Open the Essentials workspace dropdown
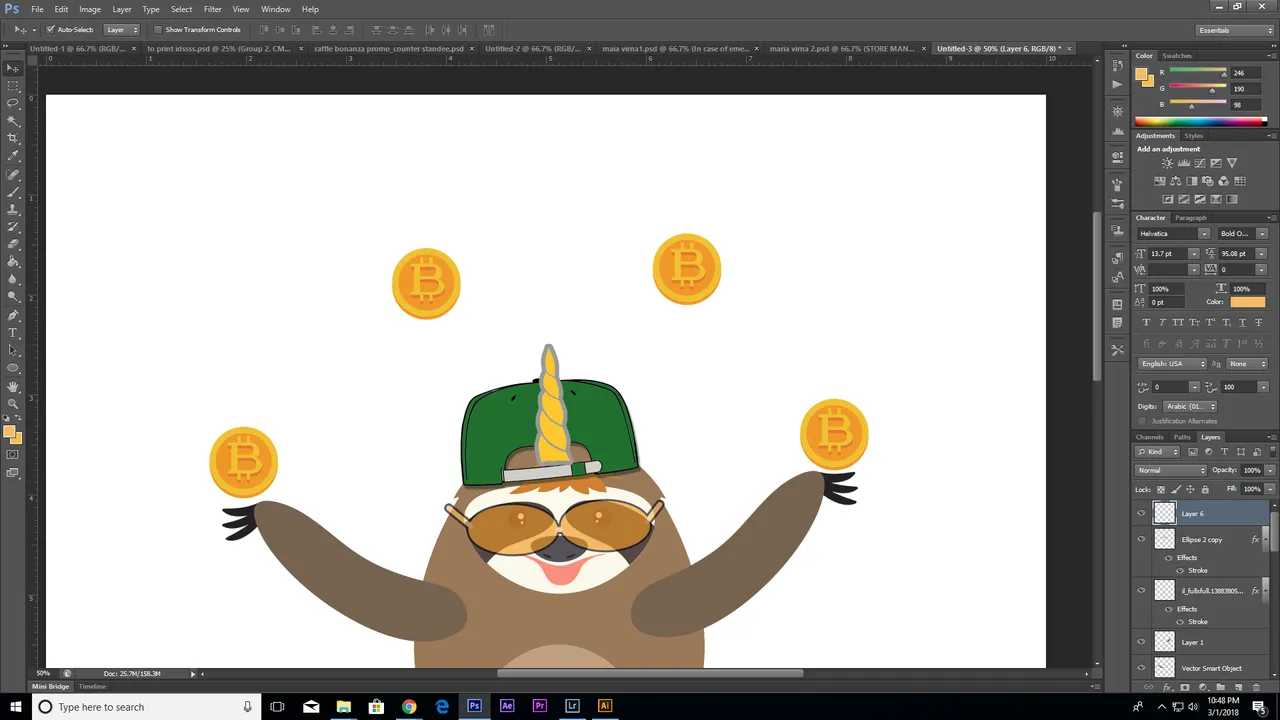This screenshot has height=720, width=1280. click(x=1236, y=30)
